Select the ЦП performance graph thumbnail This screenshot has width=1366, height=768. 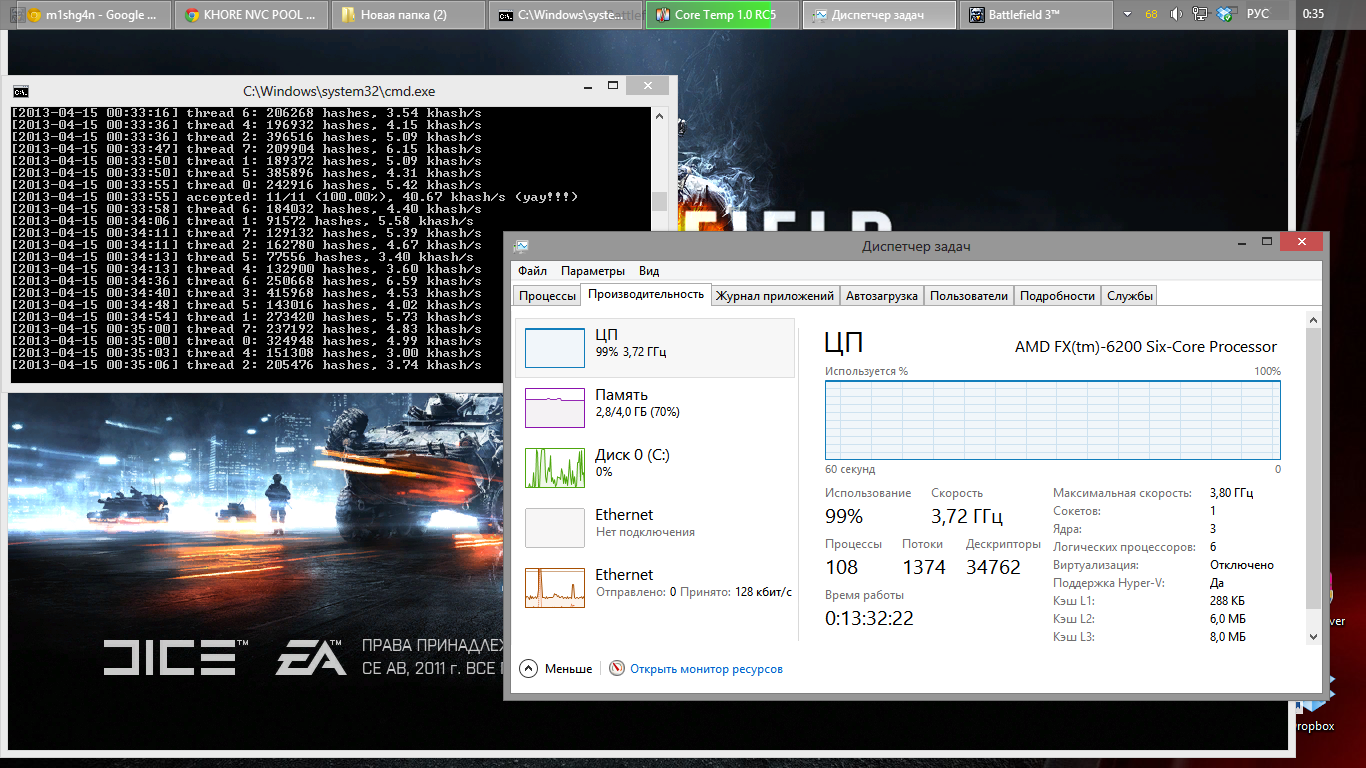click(555, 348)
